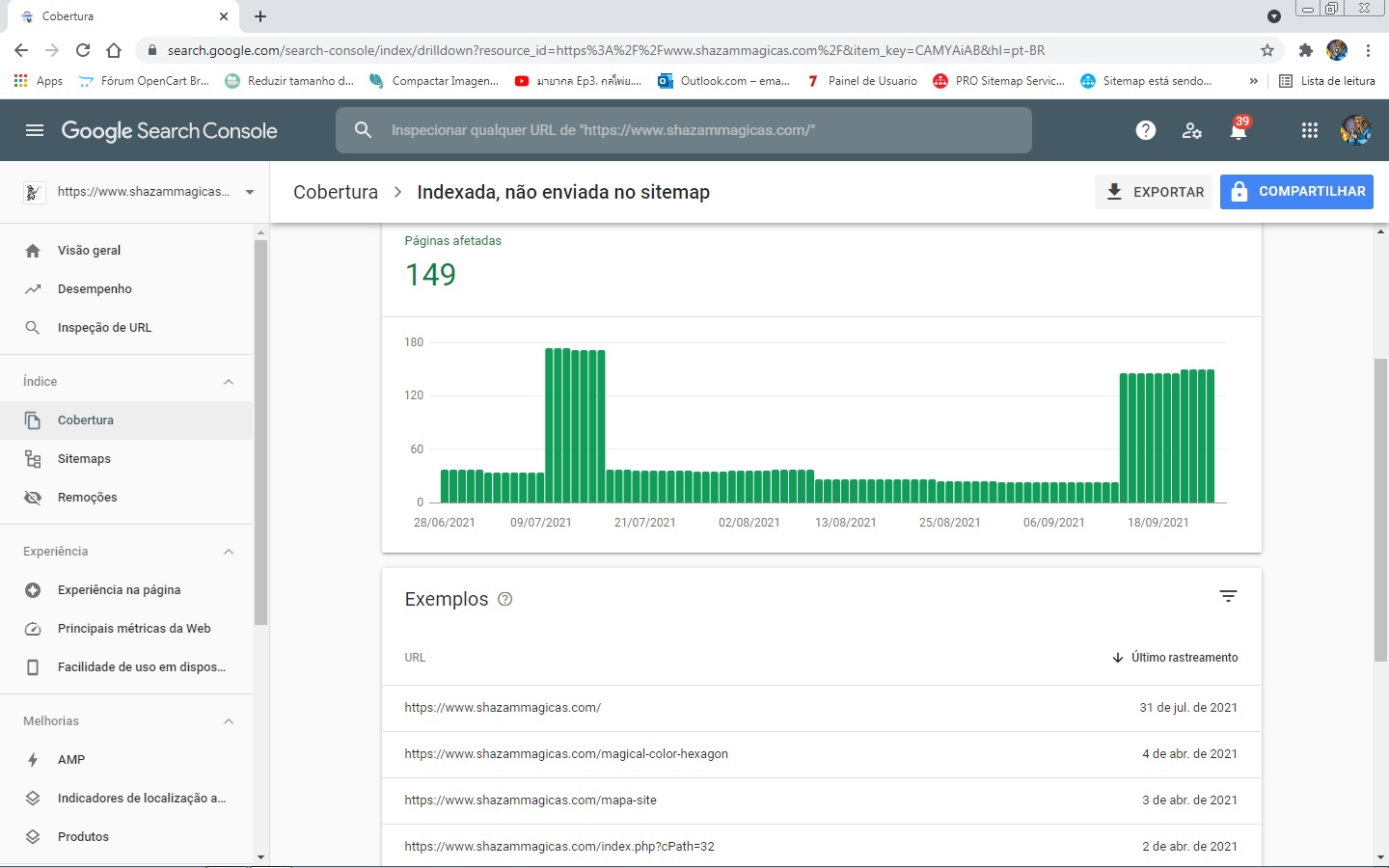Open the notifications bell with 39 badge
Image resolution: width=1389 pixels, height=868 pixels.
tap(1239, 129)
